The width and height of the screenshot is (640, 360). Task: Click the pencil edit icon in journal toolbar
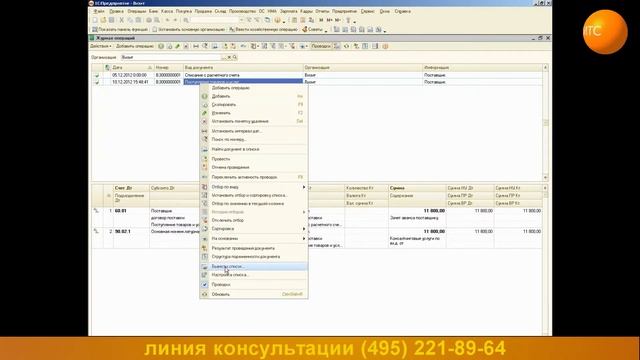coord(178,46)
